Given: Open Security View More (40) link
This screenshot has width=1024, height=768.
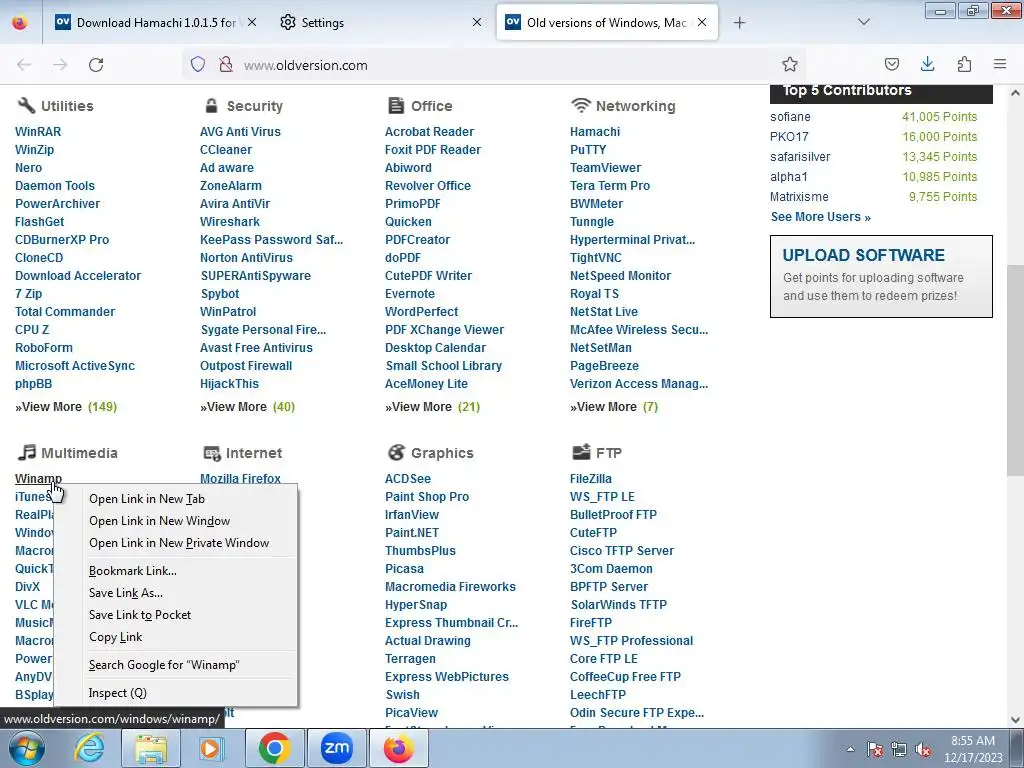Looking at the screenshot, I should (248, 407).
